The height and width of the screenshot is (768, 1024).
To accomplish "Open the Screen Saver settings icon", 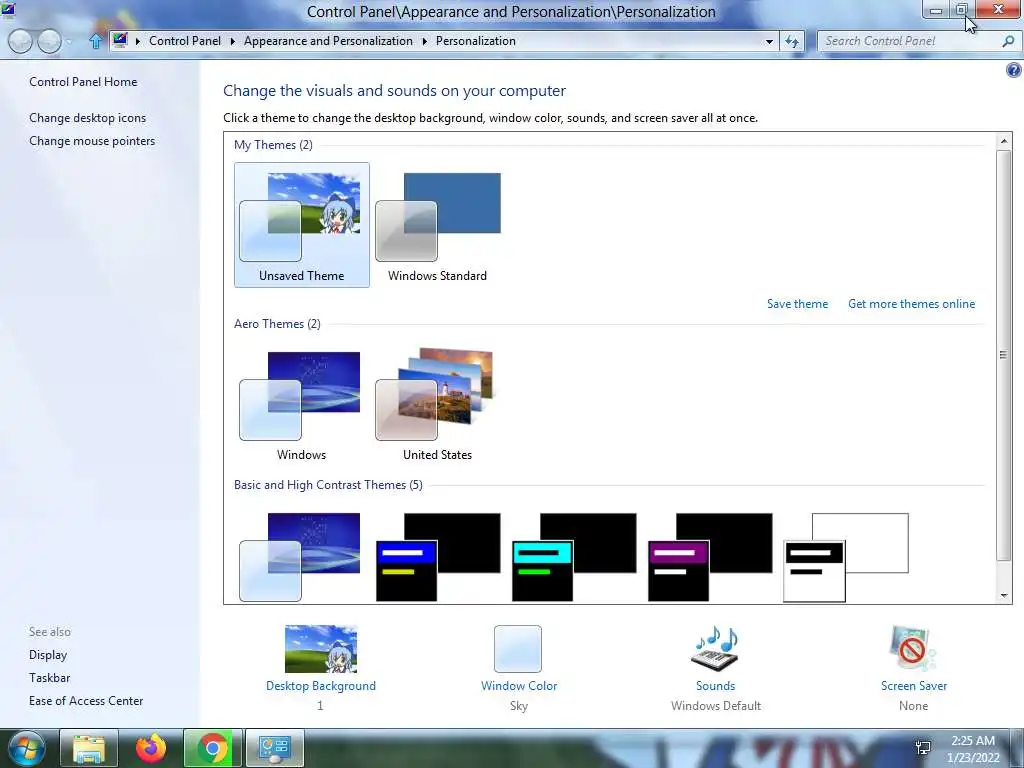I will click(x=913, y=648).
